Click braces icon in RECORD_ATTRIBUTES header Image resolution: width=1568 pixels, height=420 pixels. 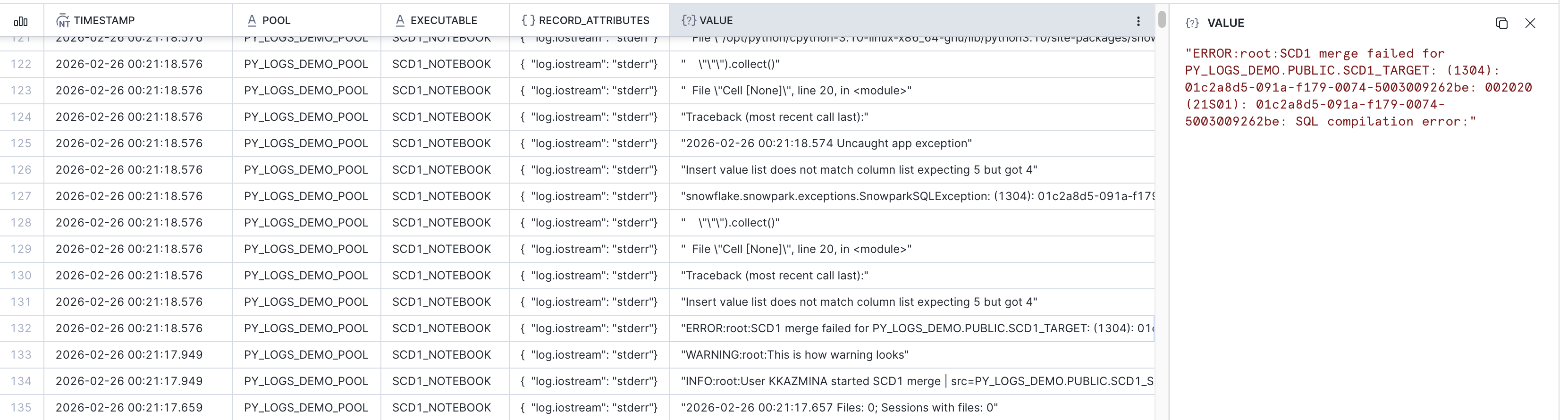[528, 21]
